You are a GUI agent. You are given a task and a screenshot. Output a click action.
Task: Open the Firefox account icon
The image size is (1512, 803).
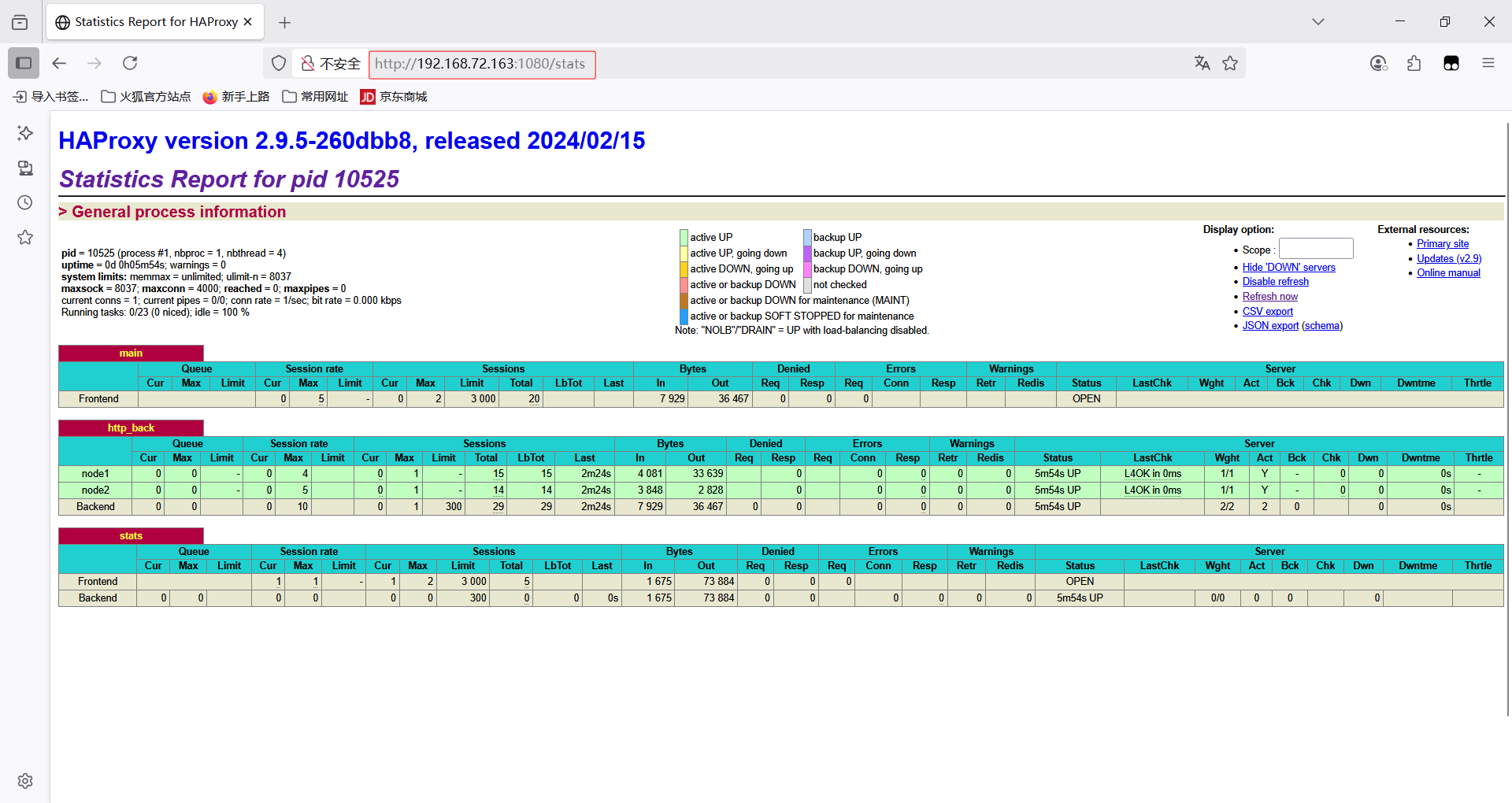[1378, 63]
